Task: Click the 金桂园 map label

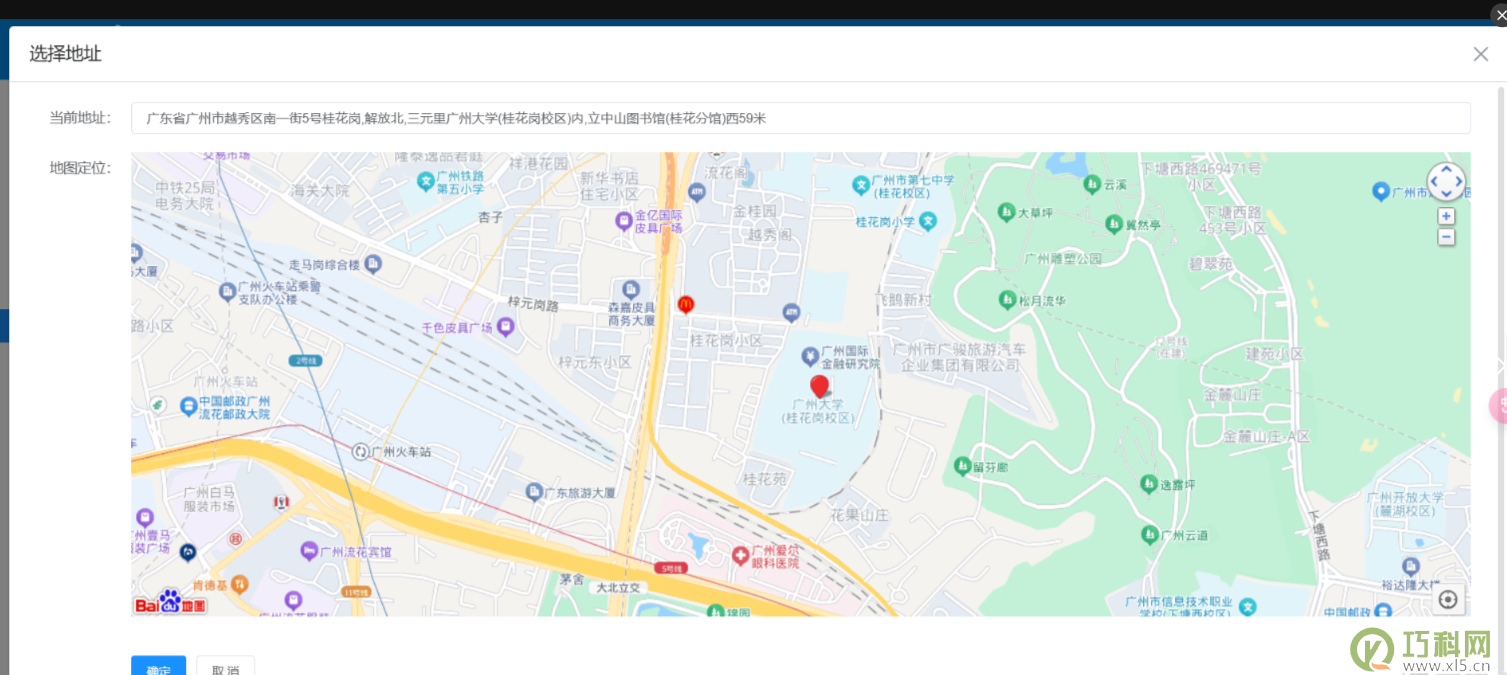Action: point(755,212)
